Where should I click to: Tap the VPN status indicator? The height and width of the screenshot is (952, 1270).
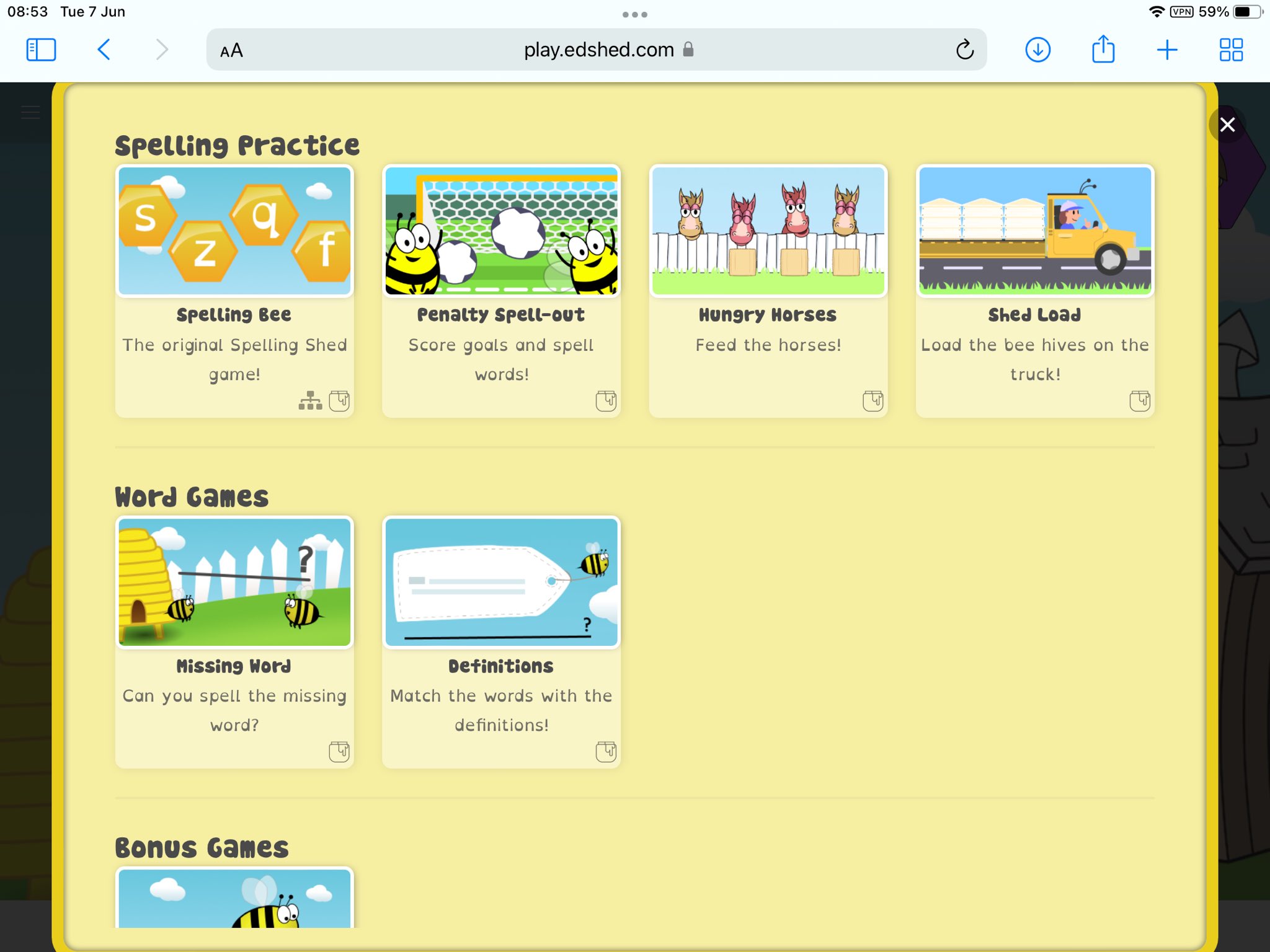pyautogui.click(x=1182, y=12)
